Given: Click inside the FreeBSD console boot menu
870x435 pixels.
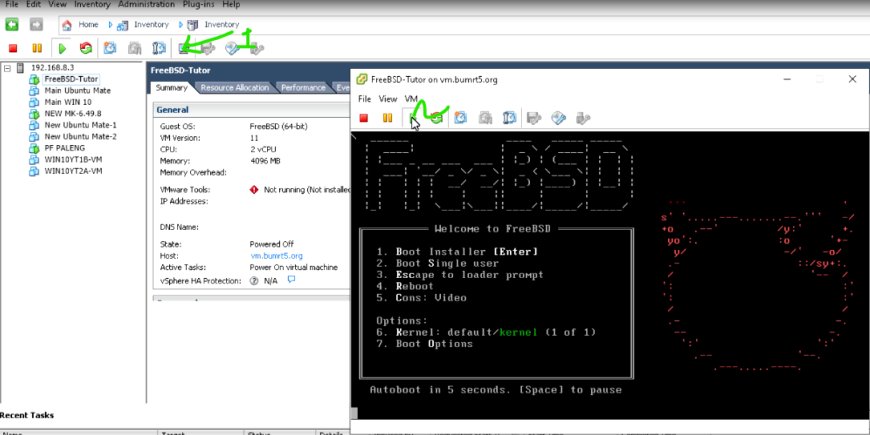Looking at the screenshot, I should point(496,303).
